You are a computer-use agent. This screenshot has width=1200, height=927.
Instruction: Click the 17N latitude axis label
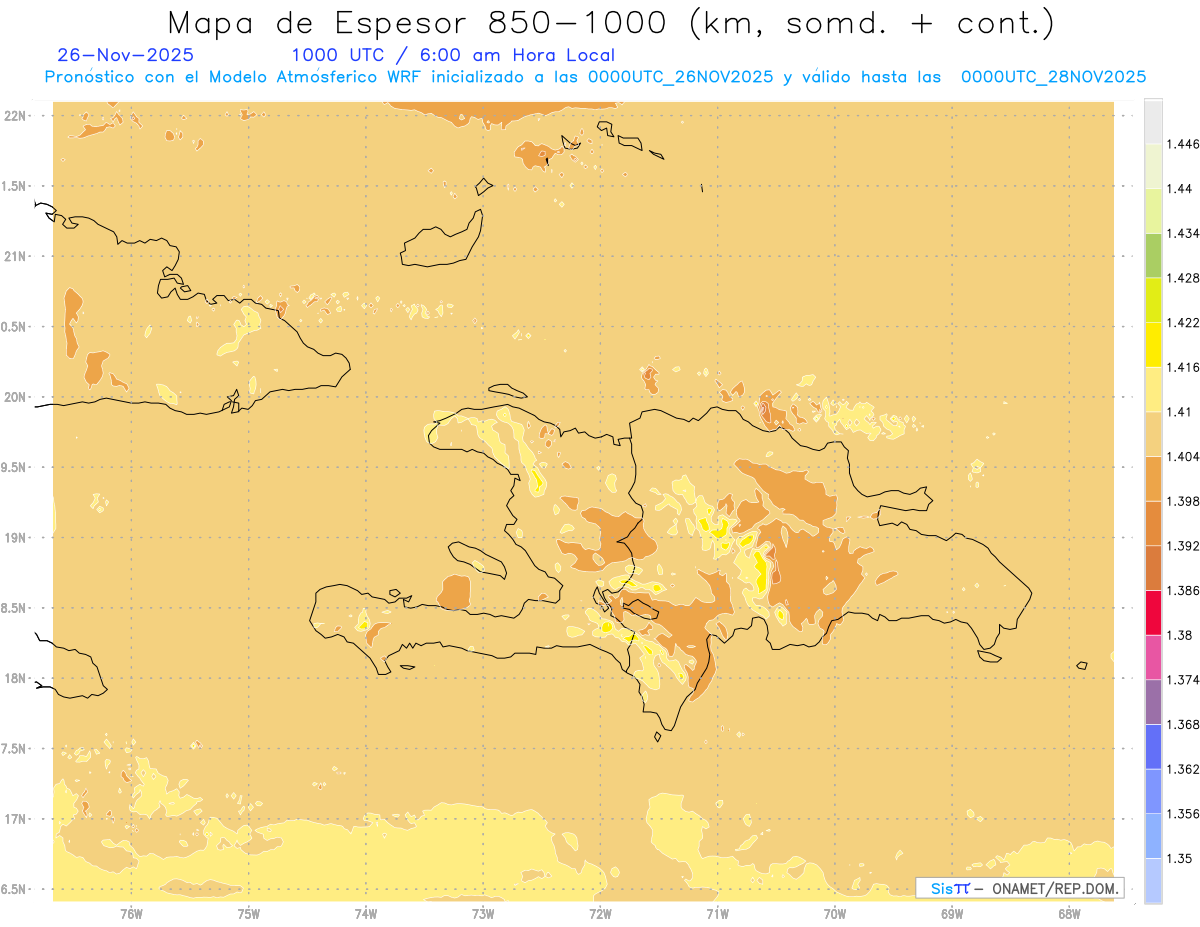click(x=17, y=819)
